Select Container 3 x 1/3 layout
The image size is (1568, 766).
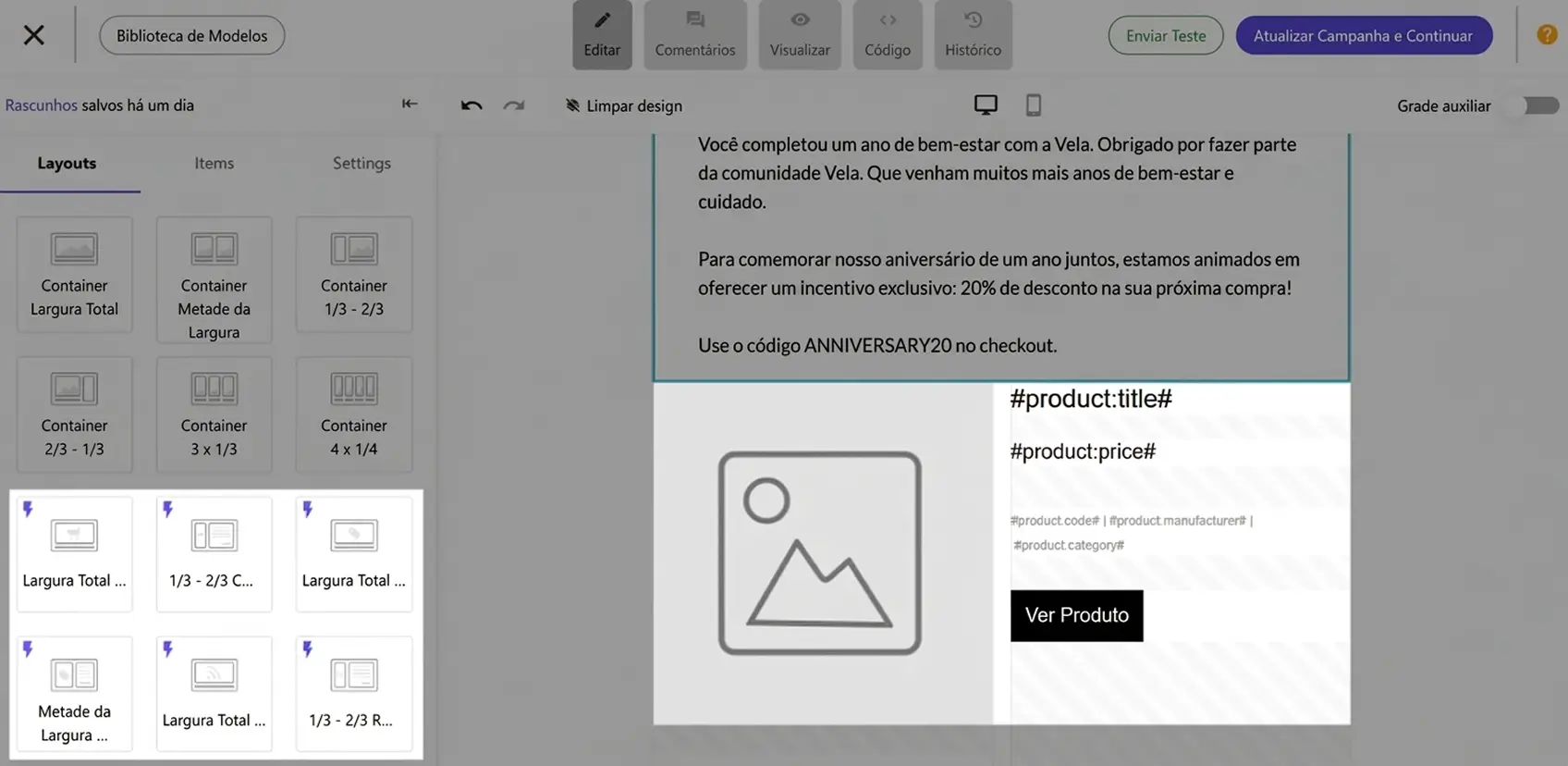pos(214,414)
